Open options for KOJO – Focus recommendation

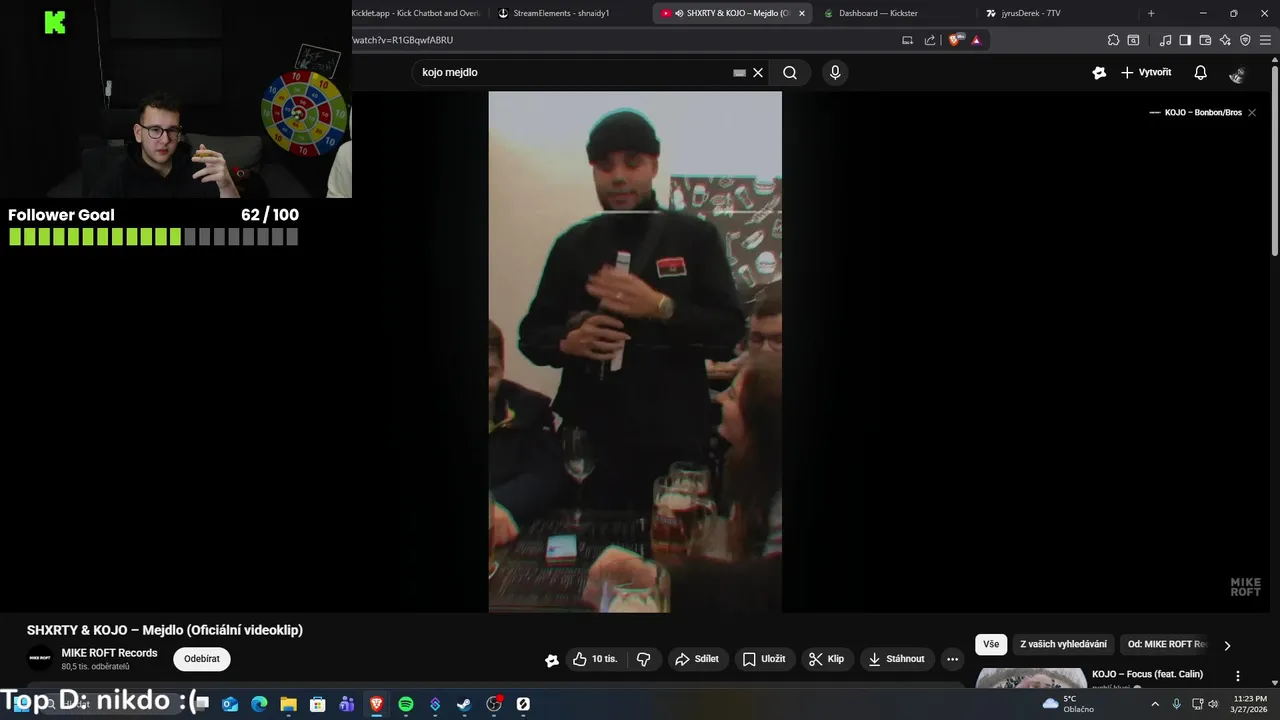(x=1238, y=676)
